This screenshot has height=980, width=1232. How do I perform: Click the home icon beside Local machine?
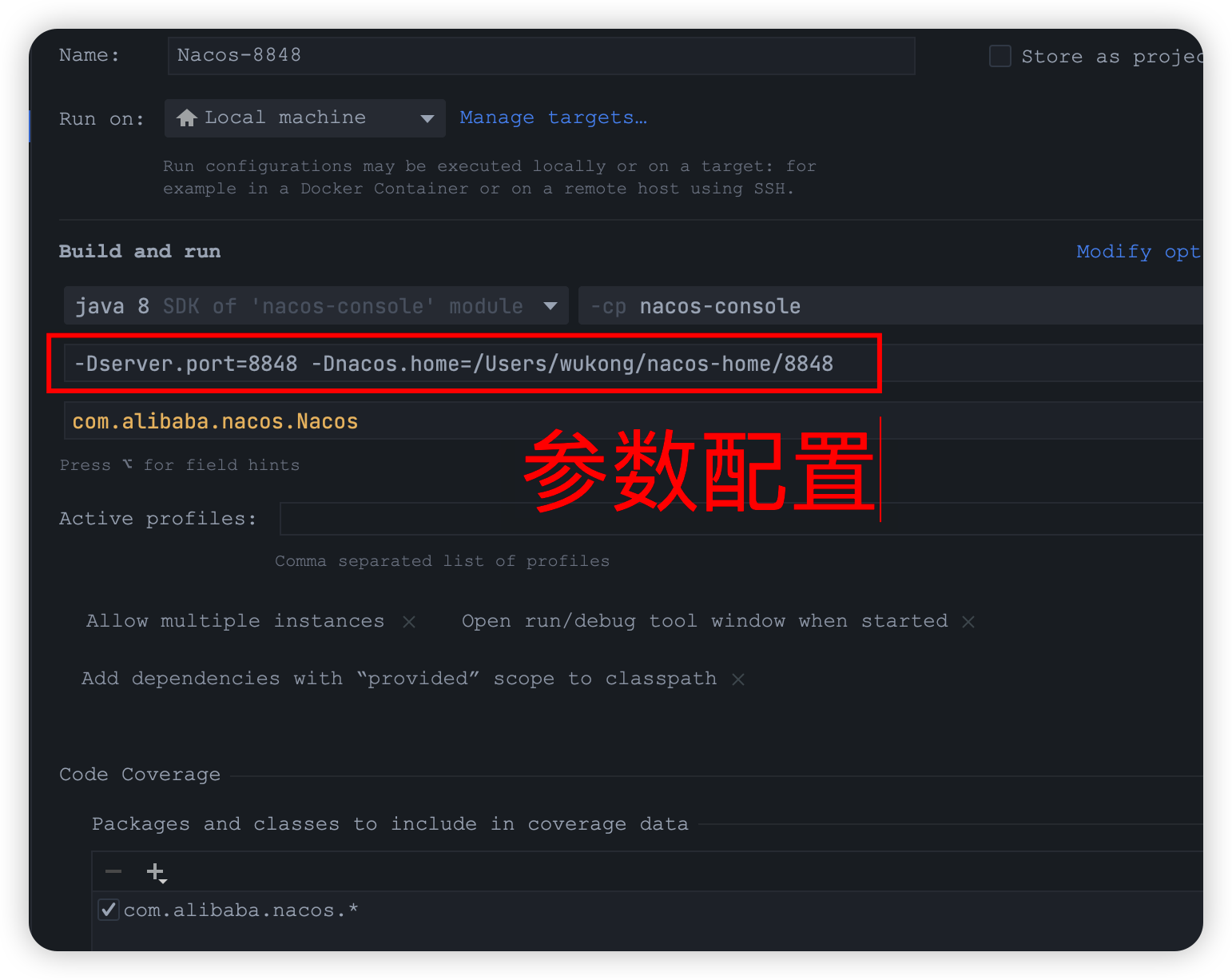(x=187, y=118)
